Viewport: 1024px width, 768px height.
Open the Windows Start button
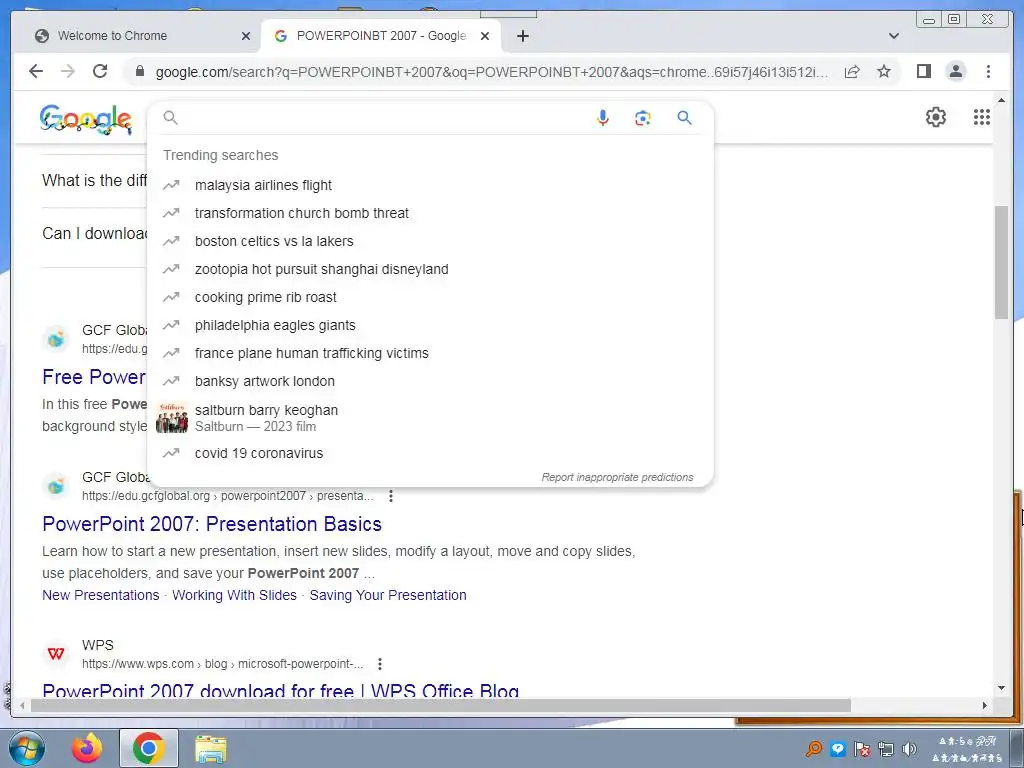(27, 748)
